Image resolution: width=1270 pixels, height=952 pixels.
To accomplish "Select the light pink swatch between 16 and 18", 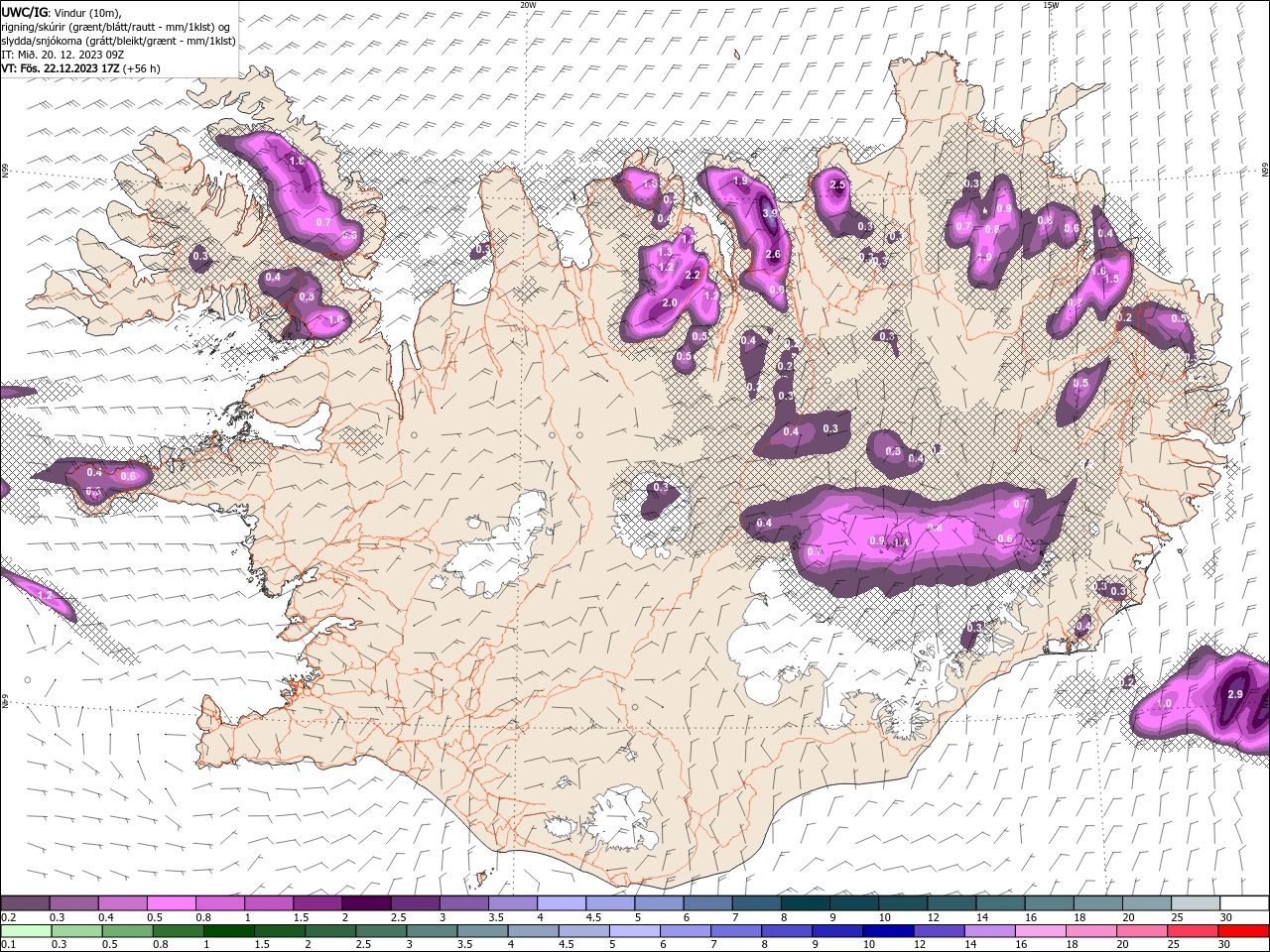I will [1039, 931].
